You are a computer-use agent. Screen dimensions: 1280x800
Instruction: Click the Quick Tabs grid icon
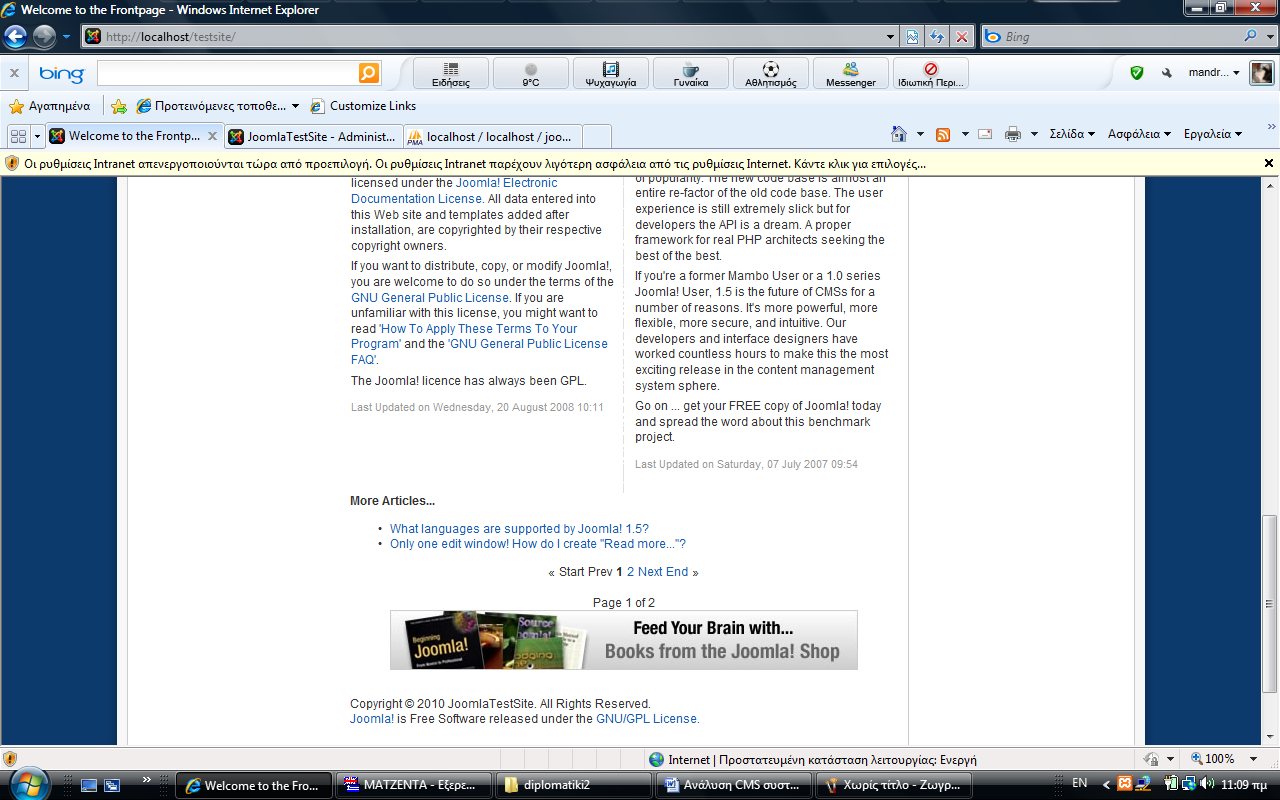click(x=18, y=136)
